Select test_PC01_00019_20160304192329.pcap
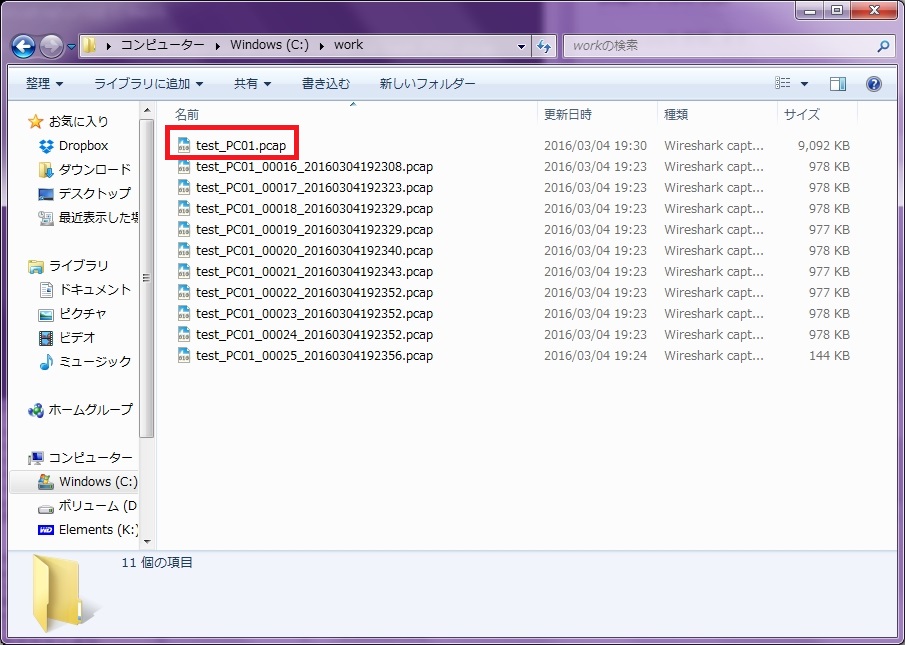The height and width of the screenshot is (645, 905). [315, 230]
